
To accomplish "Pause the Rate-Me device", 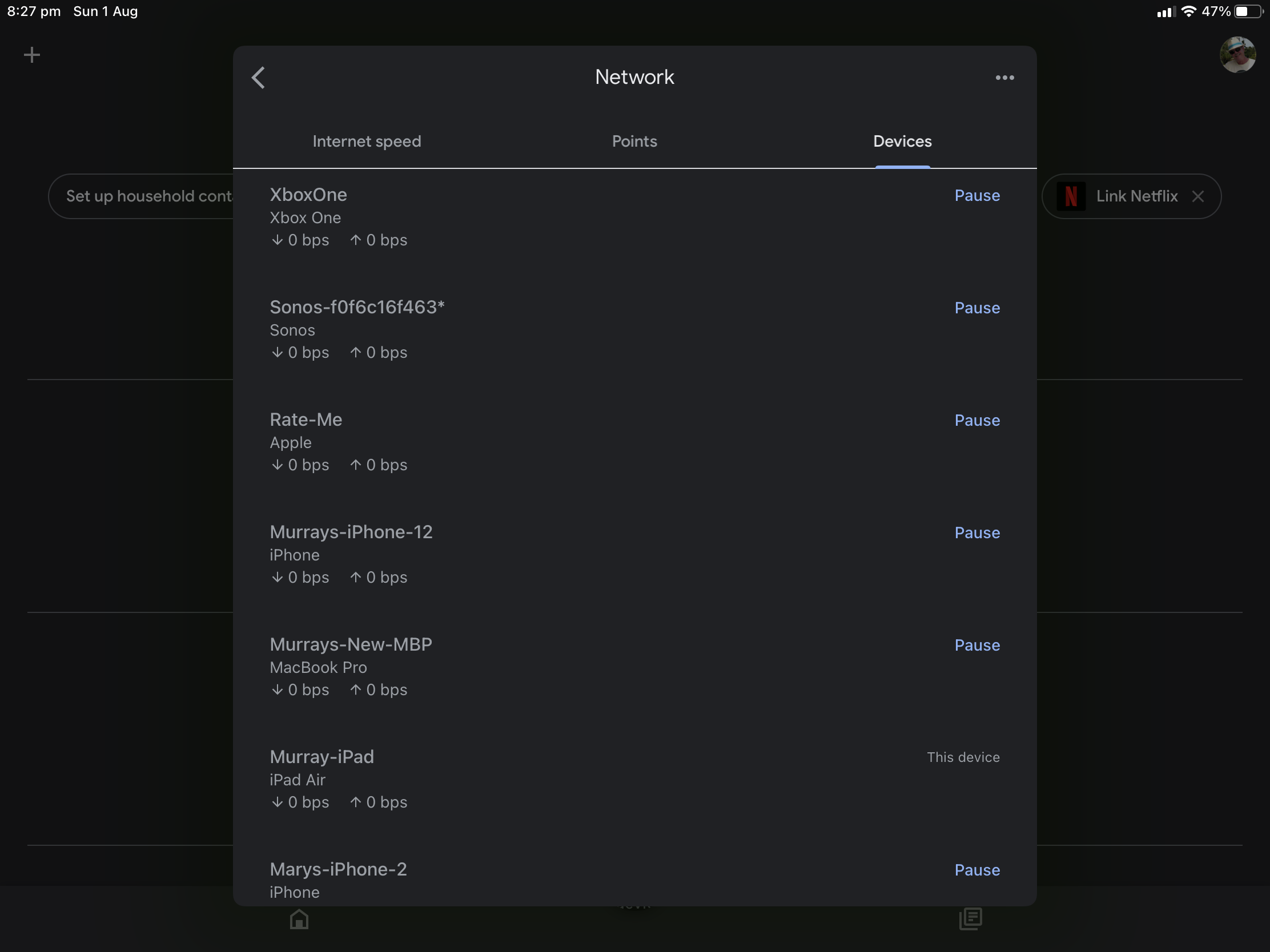I will point(977,420).
